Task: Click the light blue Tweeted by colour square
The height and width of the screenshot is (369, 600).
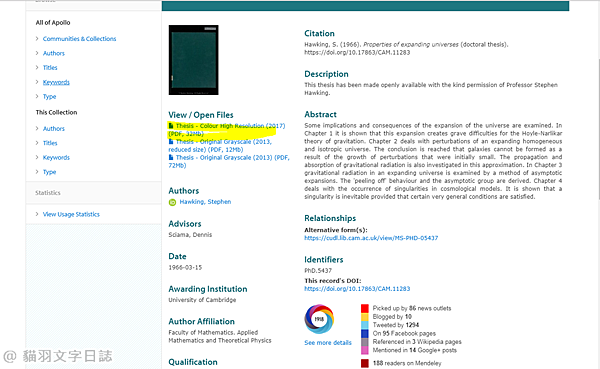Action: pyautogui.click(x=365, y=325)
